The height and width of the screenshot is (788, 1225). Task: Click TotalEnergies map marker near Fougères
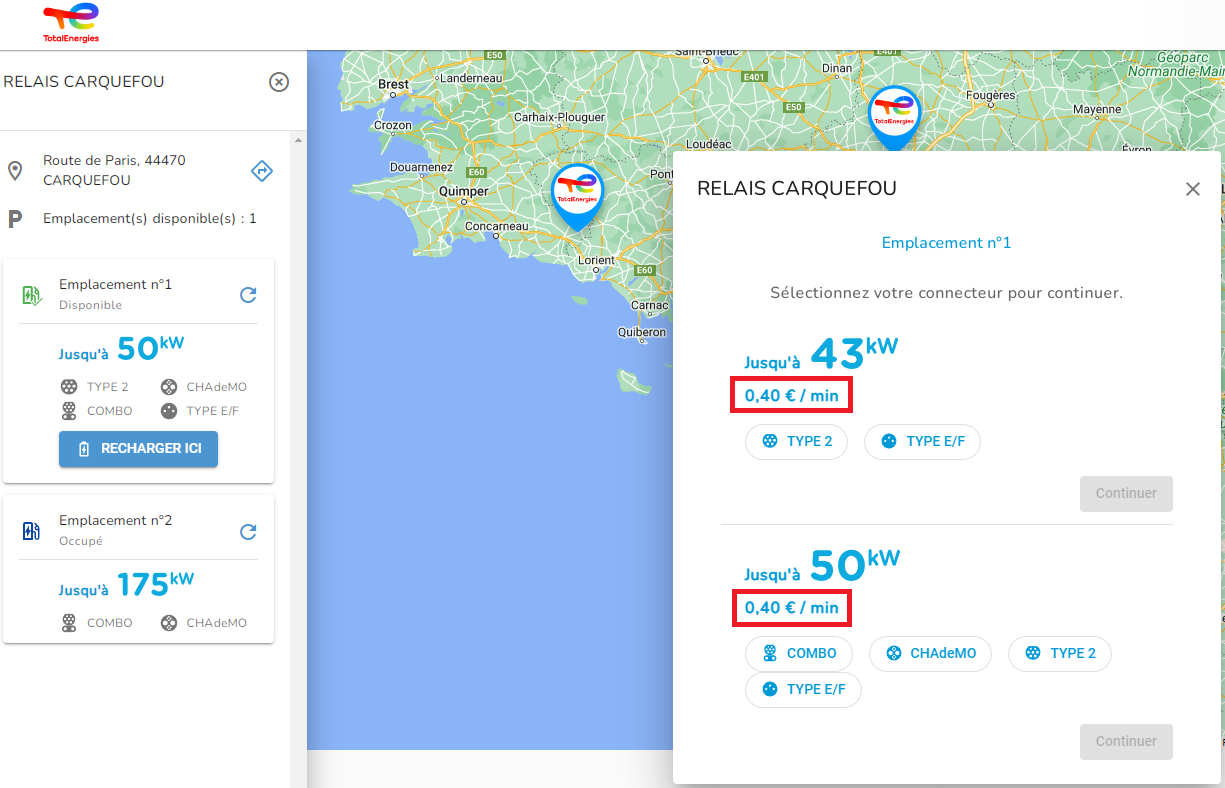pos(893,117)
